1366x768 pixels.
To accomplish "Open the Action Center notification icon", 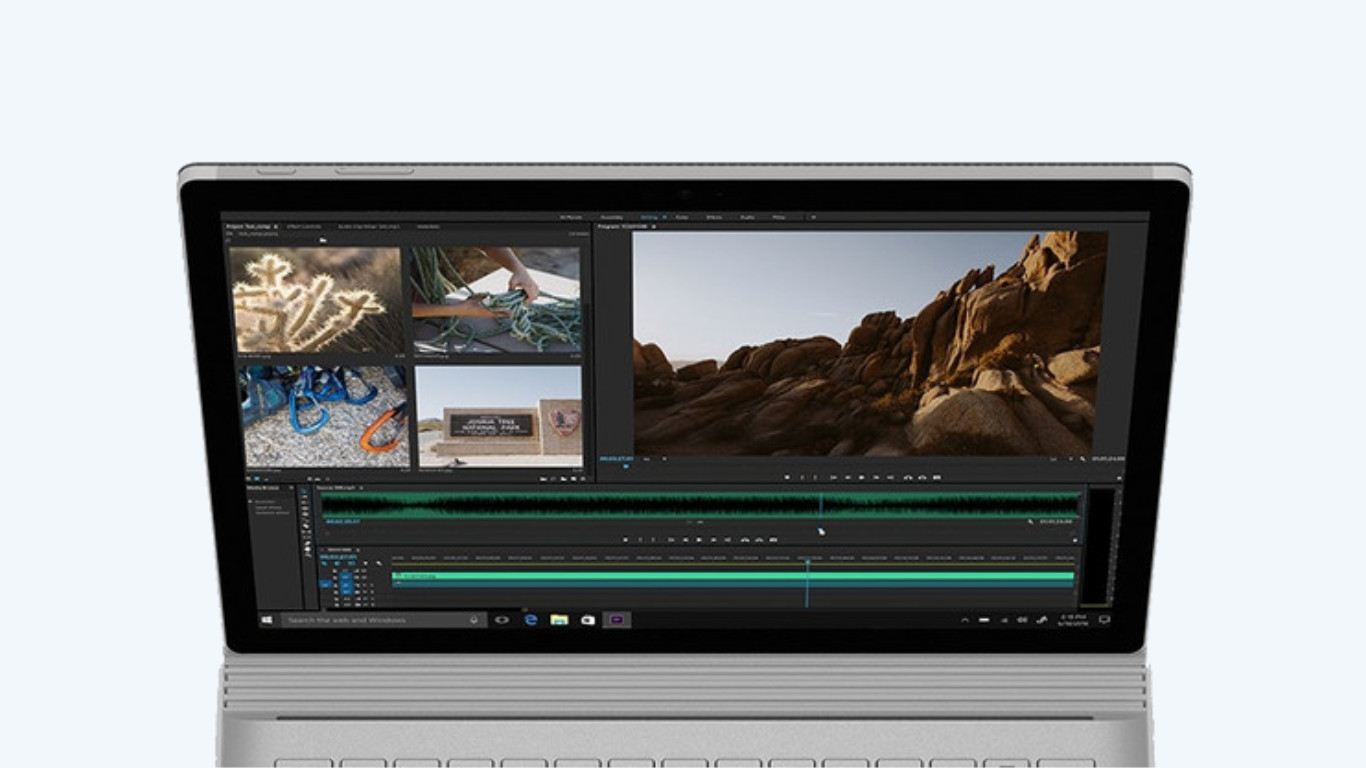I will [1105, 620].
